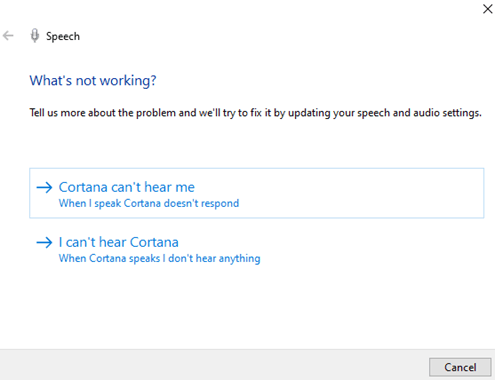Viewport: 495px width, 380px height.
Task: Click When Cortana speaks I don't hear anything
Action: tap(160, 258)
